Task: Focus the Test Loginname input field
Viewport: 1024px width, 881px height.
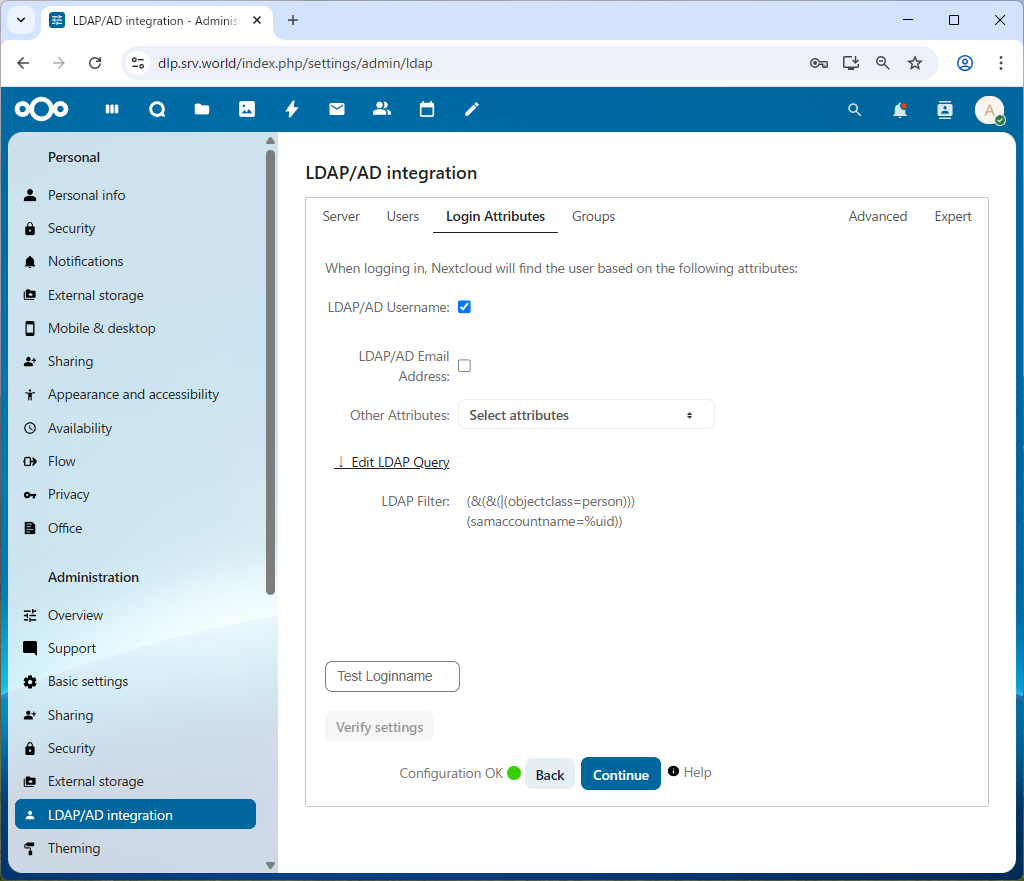Action: point(392,677)
